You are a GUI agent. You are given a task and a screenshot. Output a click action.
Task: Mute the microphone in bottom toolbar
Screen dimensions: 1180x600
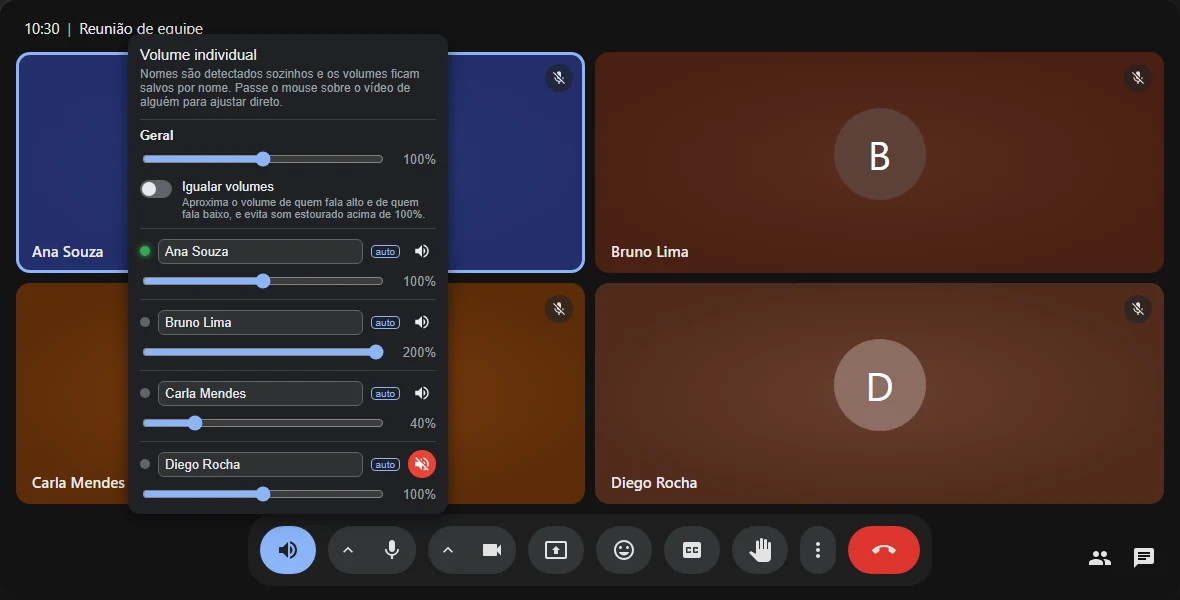pyautogui.click(x=392, y=550)
